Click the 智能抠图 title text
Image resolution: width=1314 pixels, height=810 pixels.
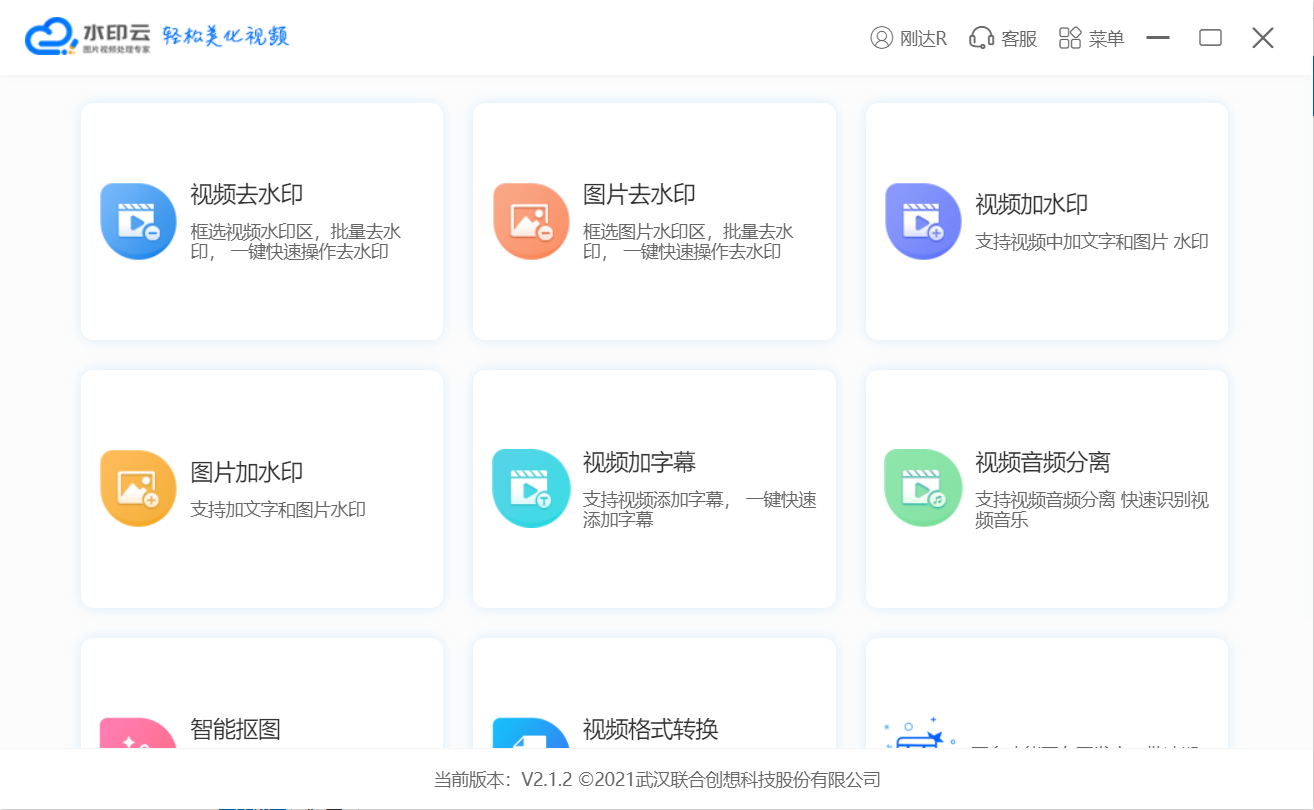(x=235, y=729)
